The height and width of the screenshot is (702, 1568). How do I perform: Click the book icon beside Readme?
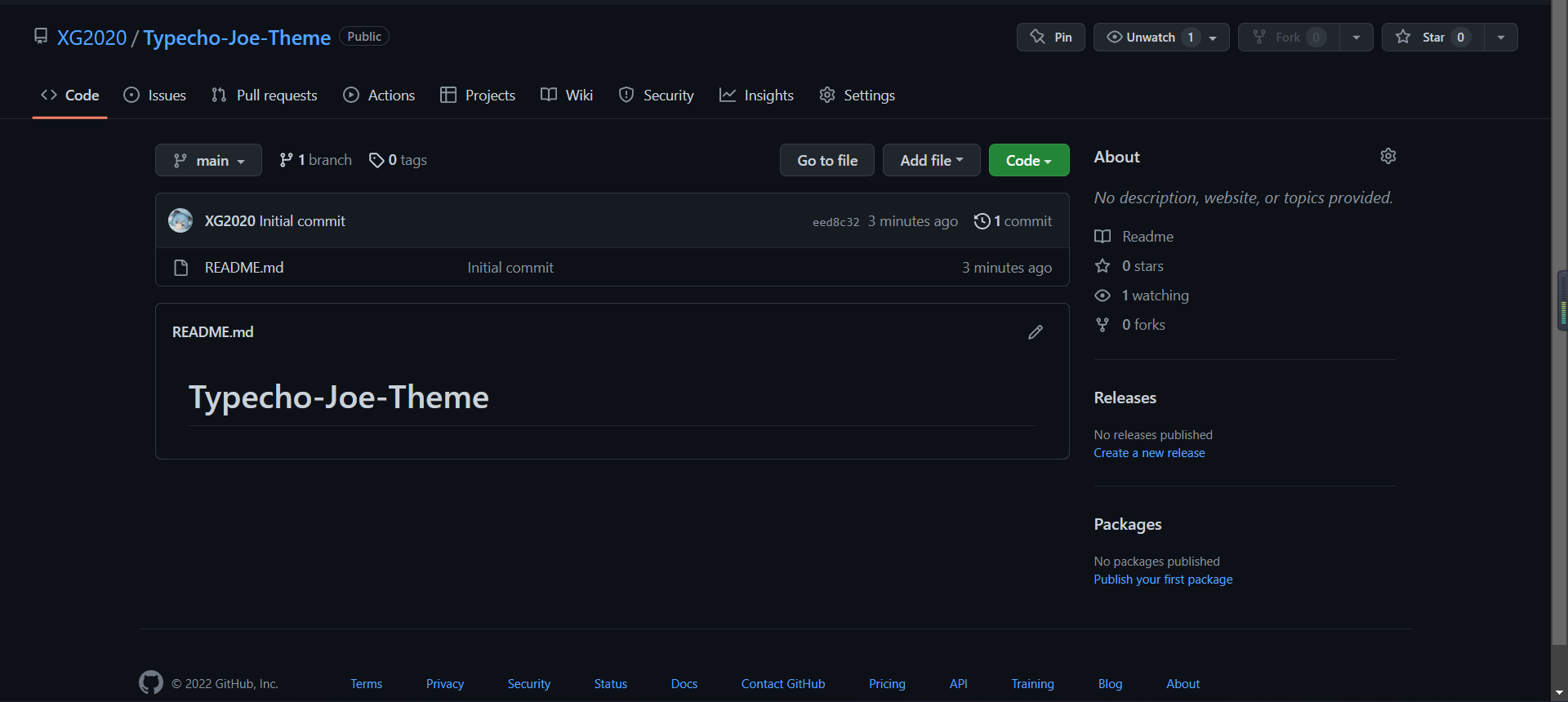point(1102,237)
